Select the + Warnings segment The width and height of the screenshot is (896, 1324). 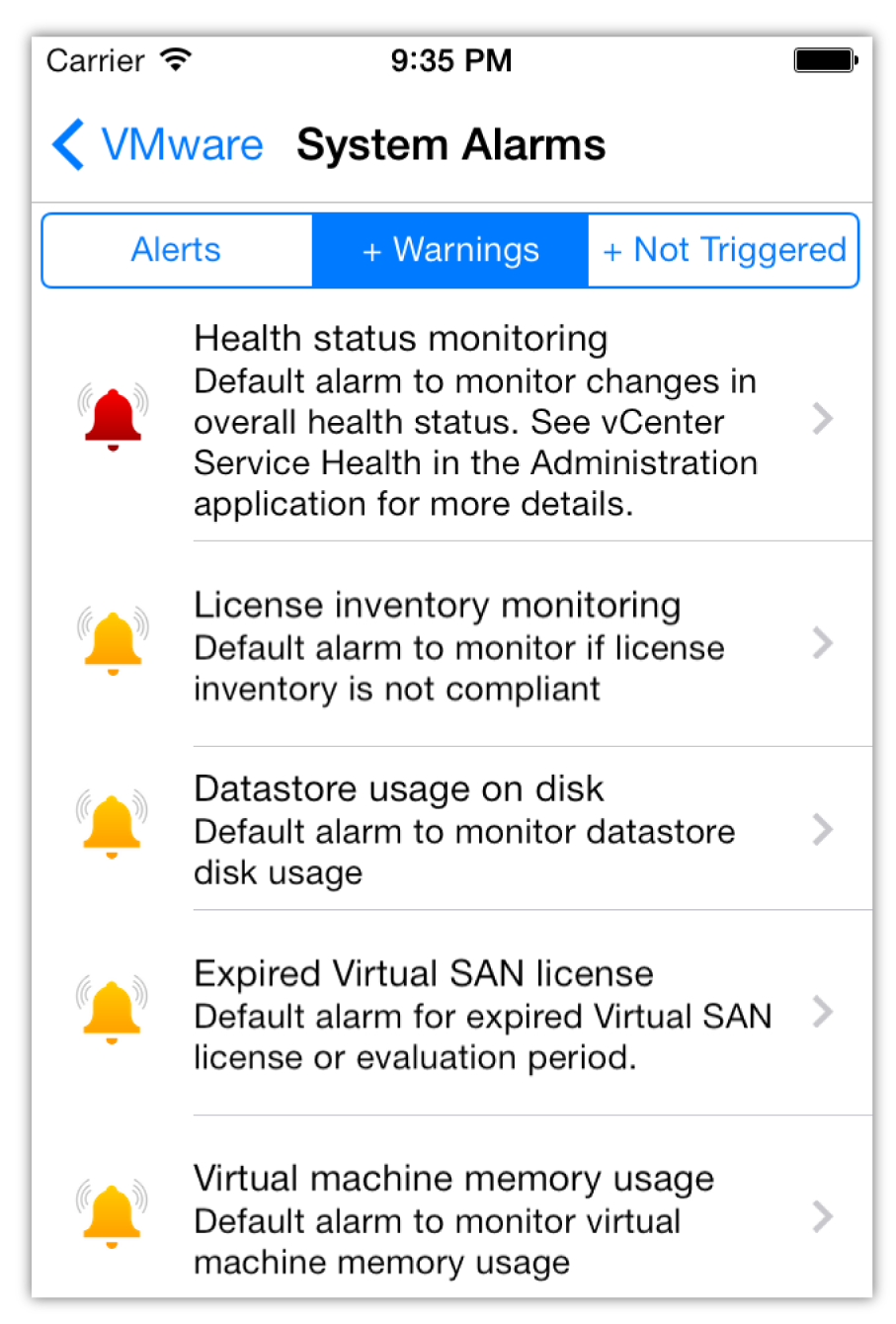click(450, 250)
